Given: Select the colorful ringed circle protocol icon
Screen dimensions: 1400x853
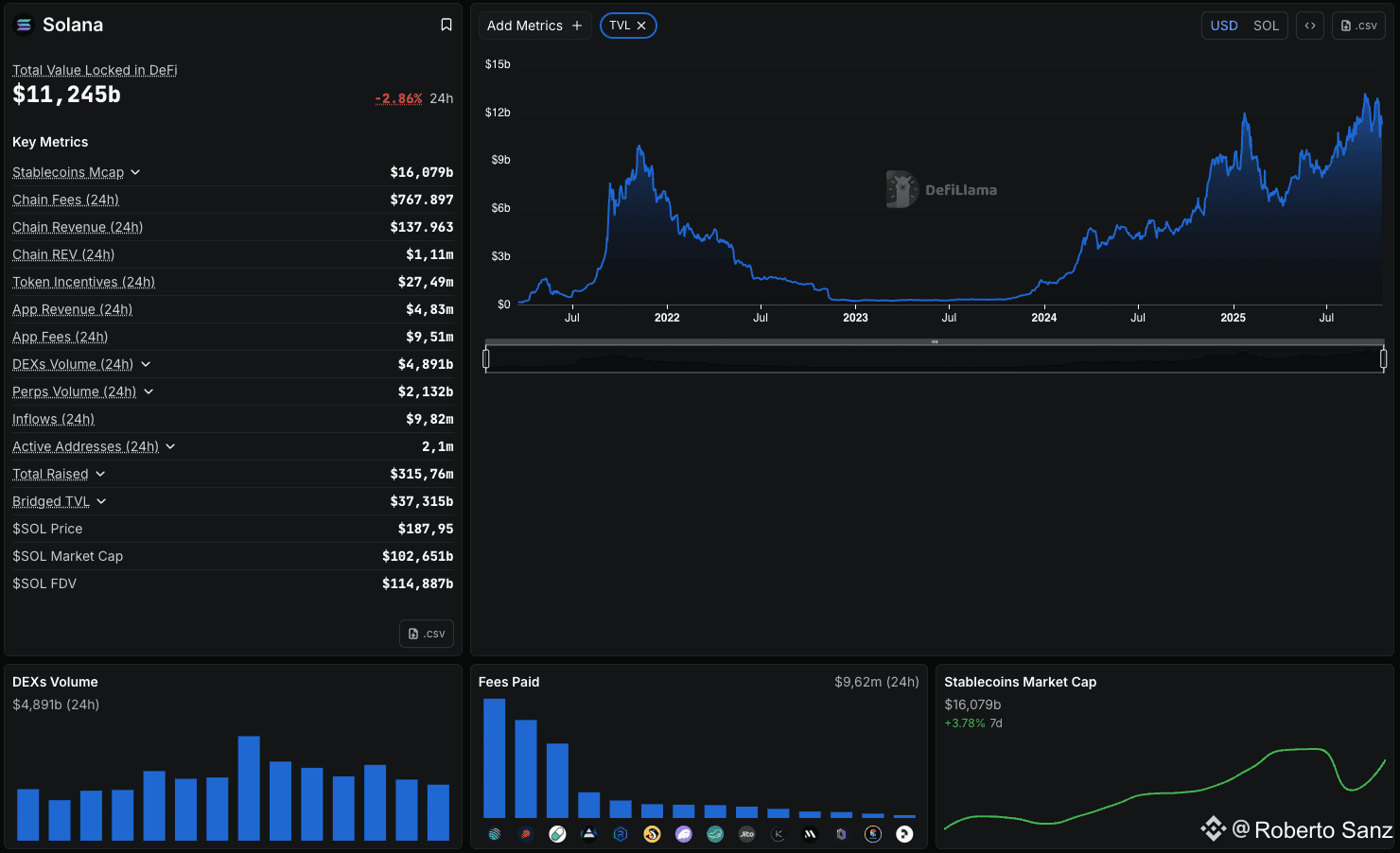Looking at the screenshot, I should [873, 834].
